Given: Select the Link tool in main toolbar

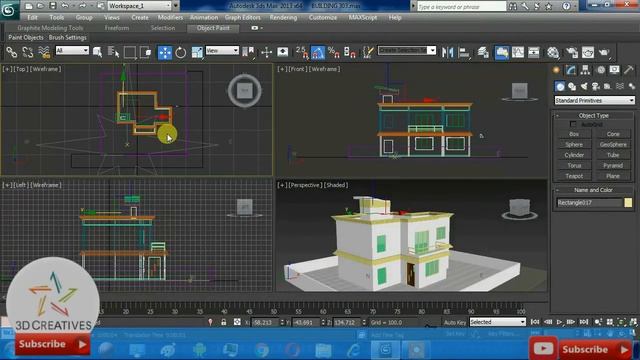Looking at the screenshot, I should pyautogui.click(x=12, y=52).
